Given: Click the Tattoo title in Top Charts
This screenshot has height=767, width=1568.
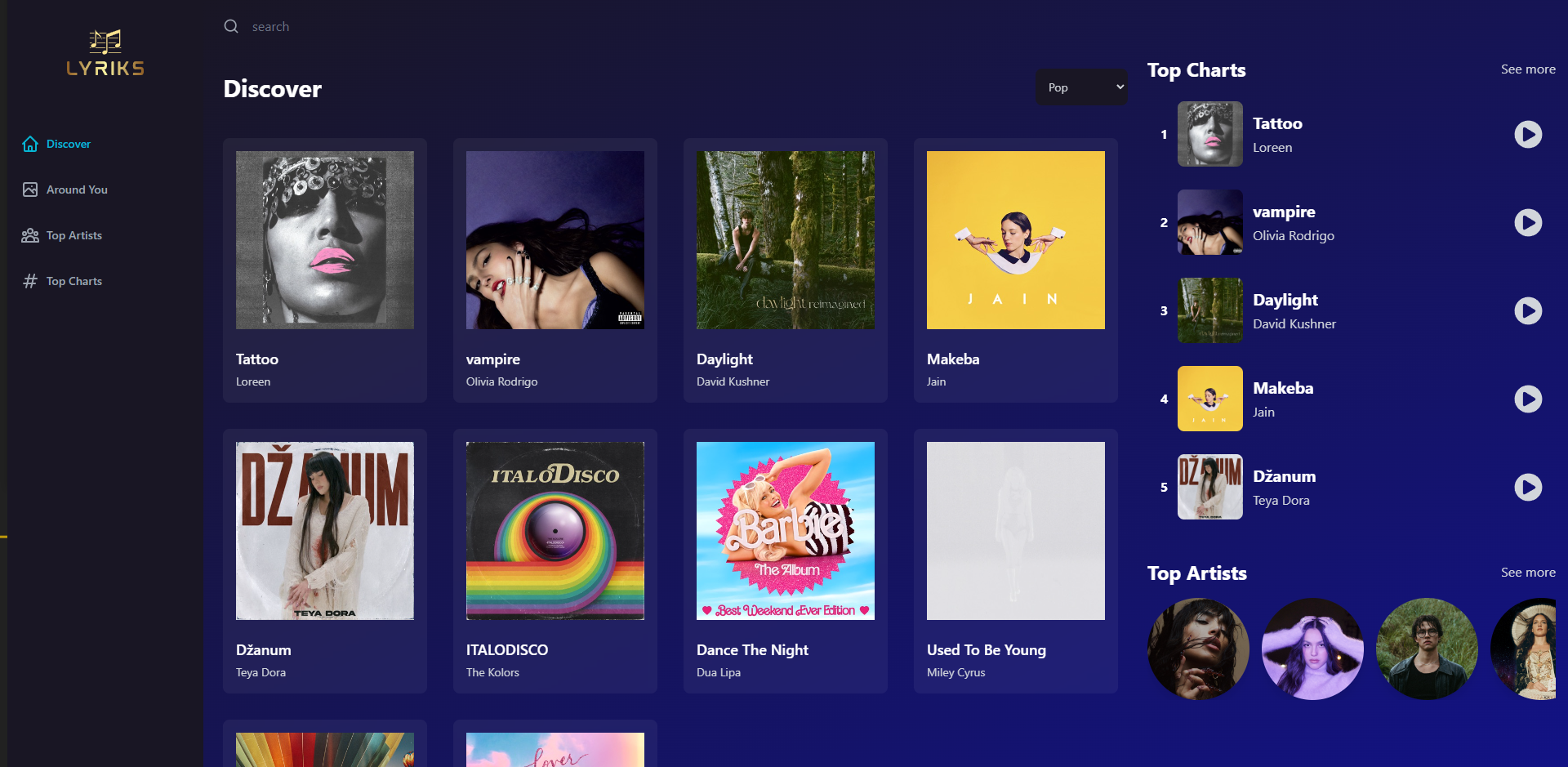Looking at the screenshot, I should (1277, 124).
